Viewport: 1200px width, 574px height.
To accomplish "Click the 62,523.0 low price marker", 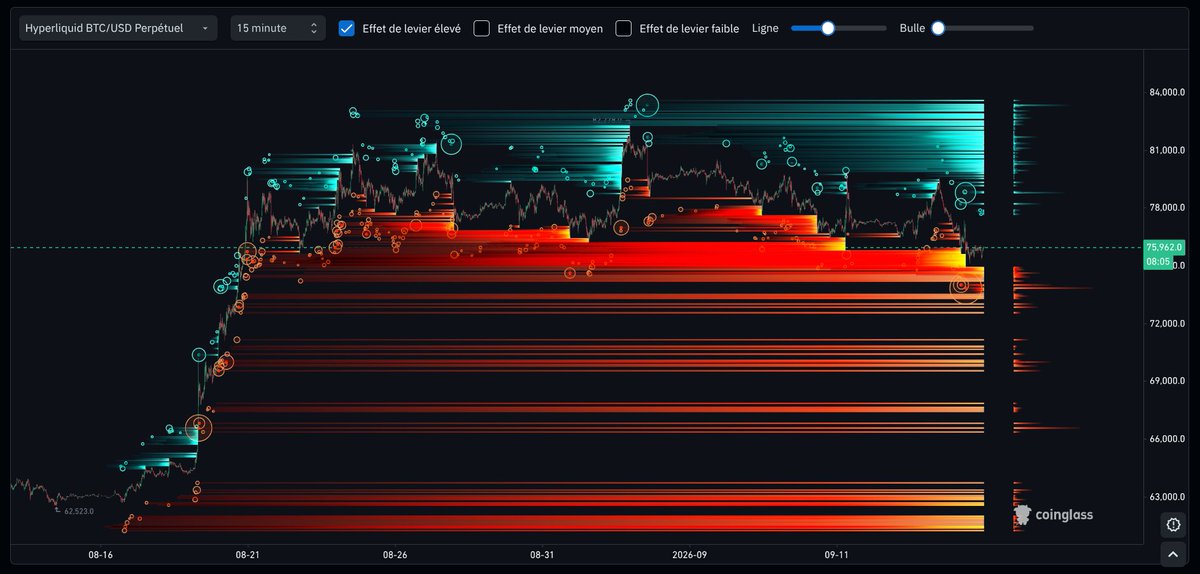I will [x=79, y=511].
